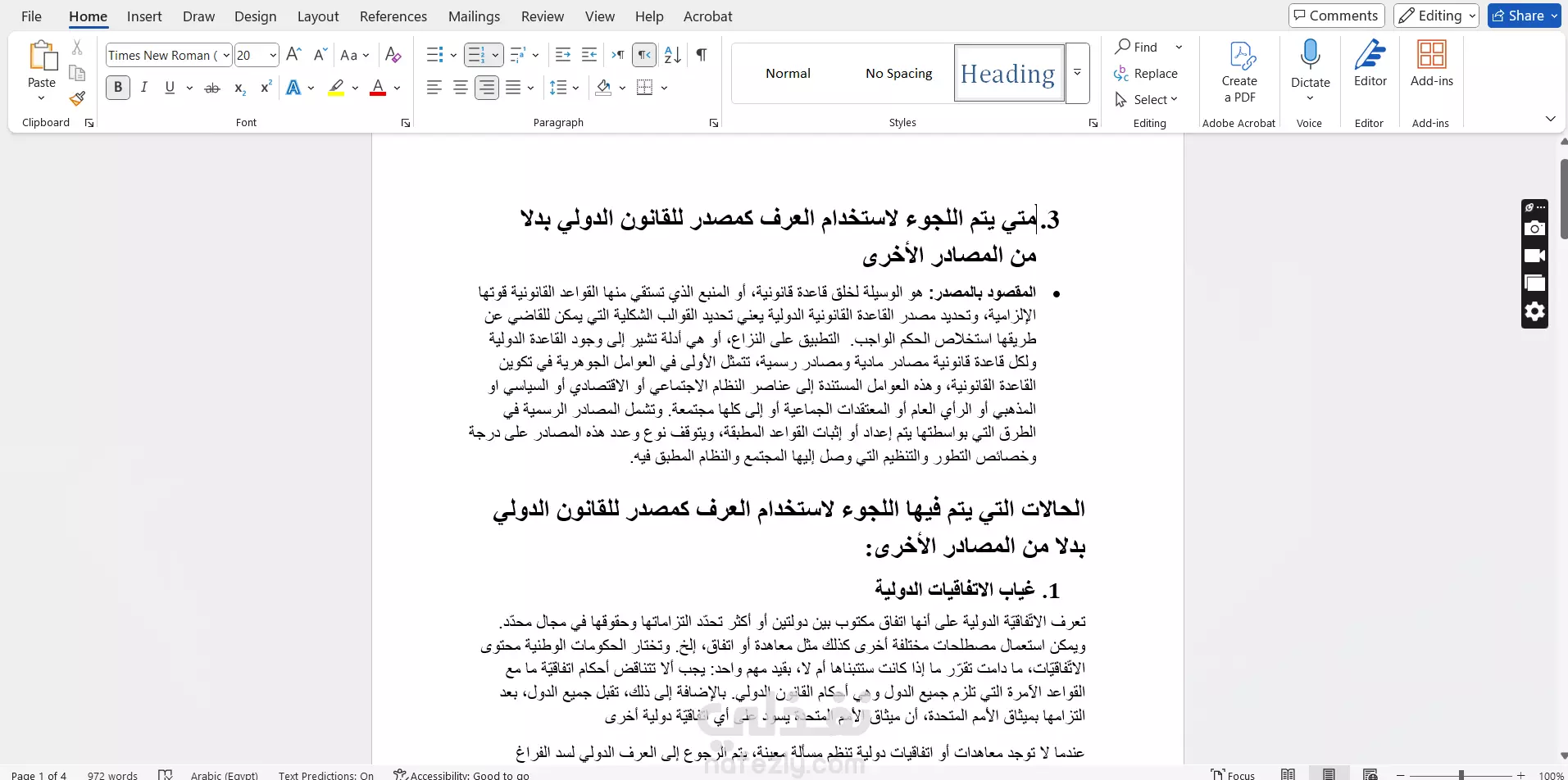This screenshot has height=780, width=1568.
Task: Expand the Styles gallery
Action: coord(1078,73)
